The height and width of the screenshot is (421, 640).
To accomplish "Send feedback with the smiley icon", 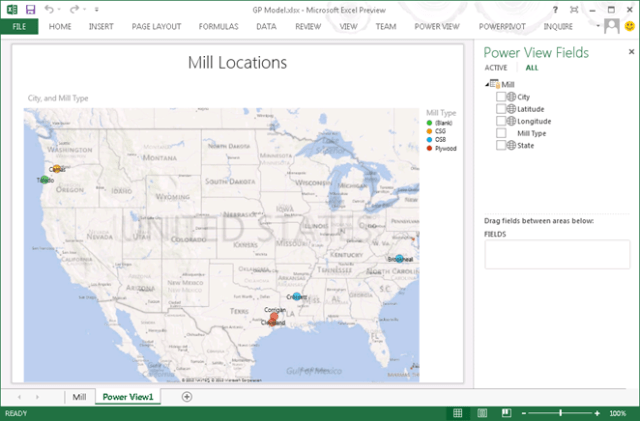I will [630, 26].
